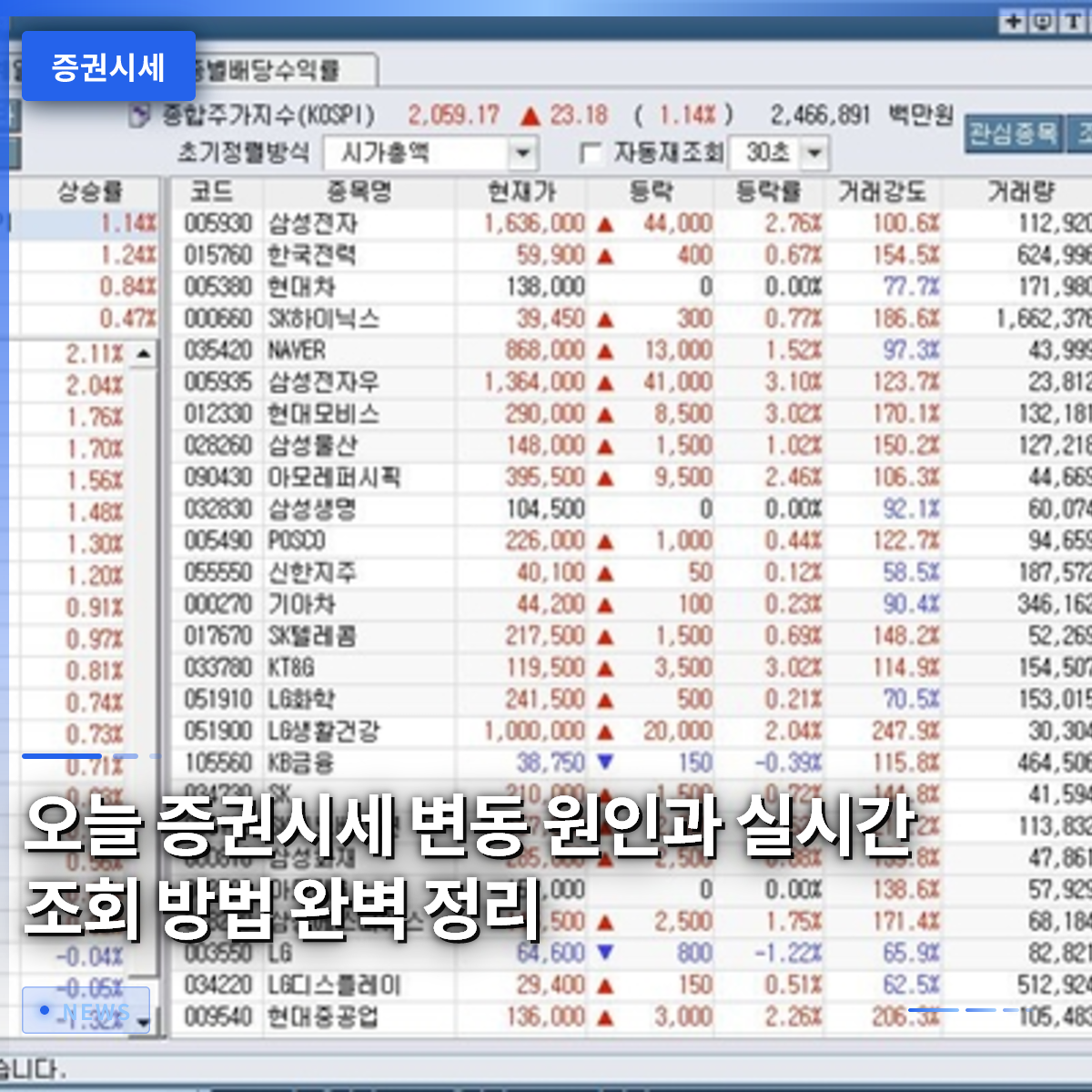Select the 현대모비스 stock name
The height and width of the screenshot is (1092, 1092).
coord(323,414)
